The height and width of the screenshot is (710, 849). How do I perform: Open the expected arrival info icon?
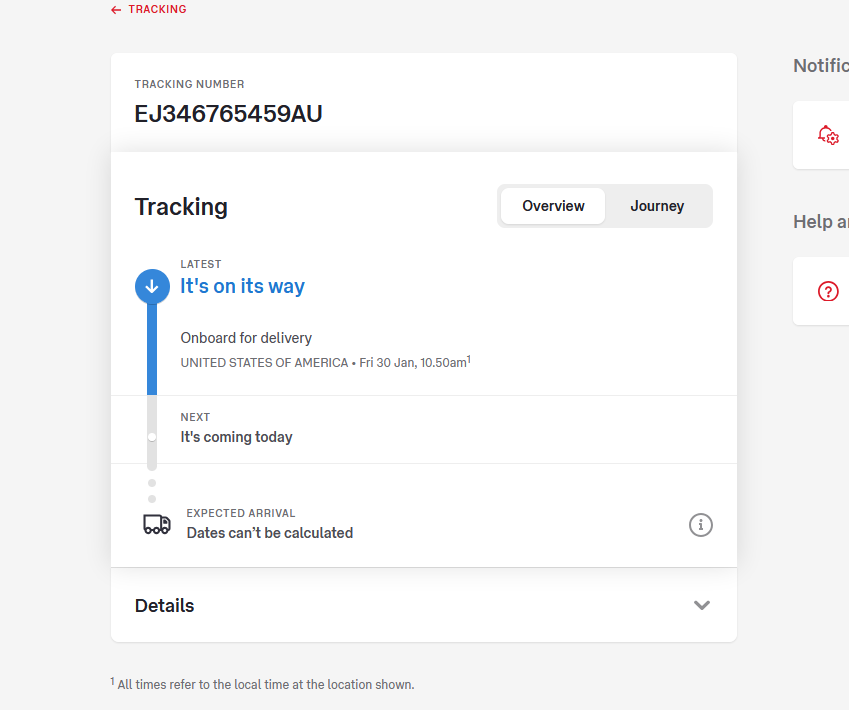click(701, 524)
